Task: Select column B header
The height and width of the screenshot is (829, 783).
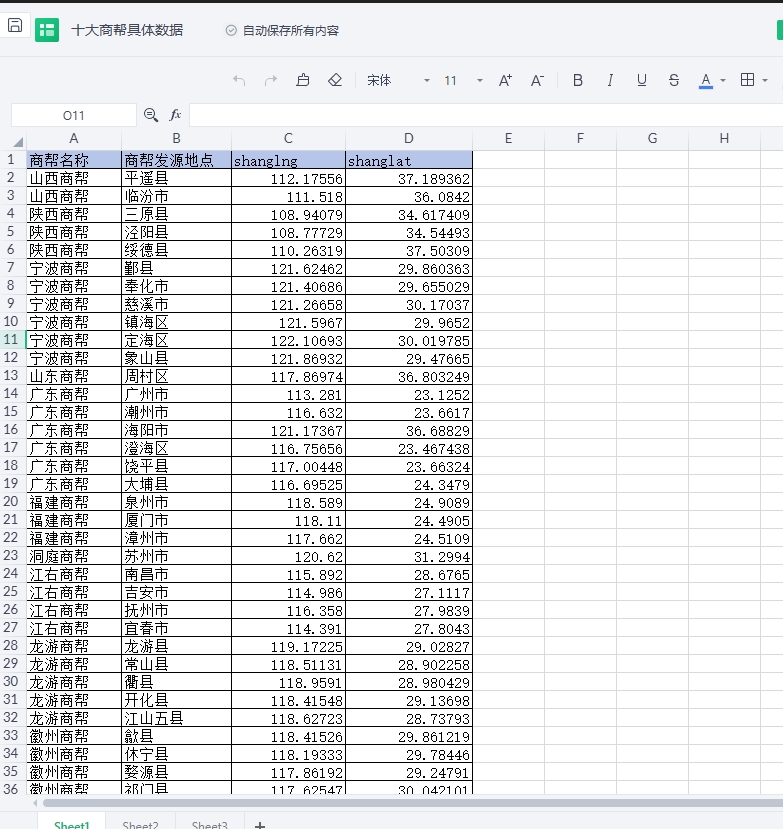Action: 176,139
